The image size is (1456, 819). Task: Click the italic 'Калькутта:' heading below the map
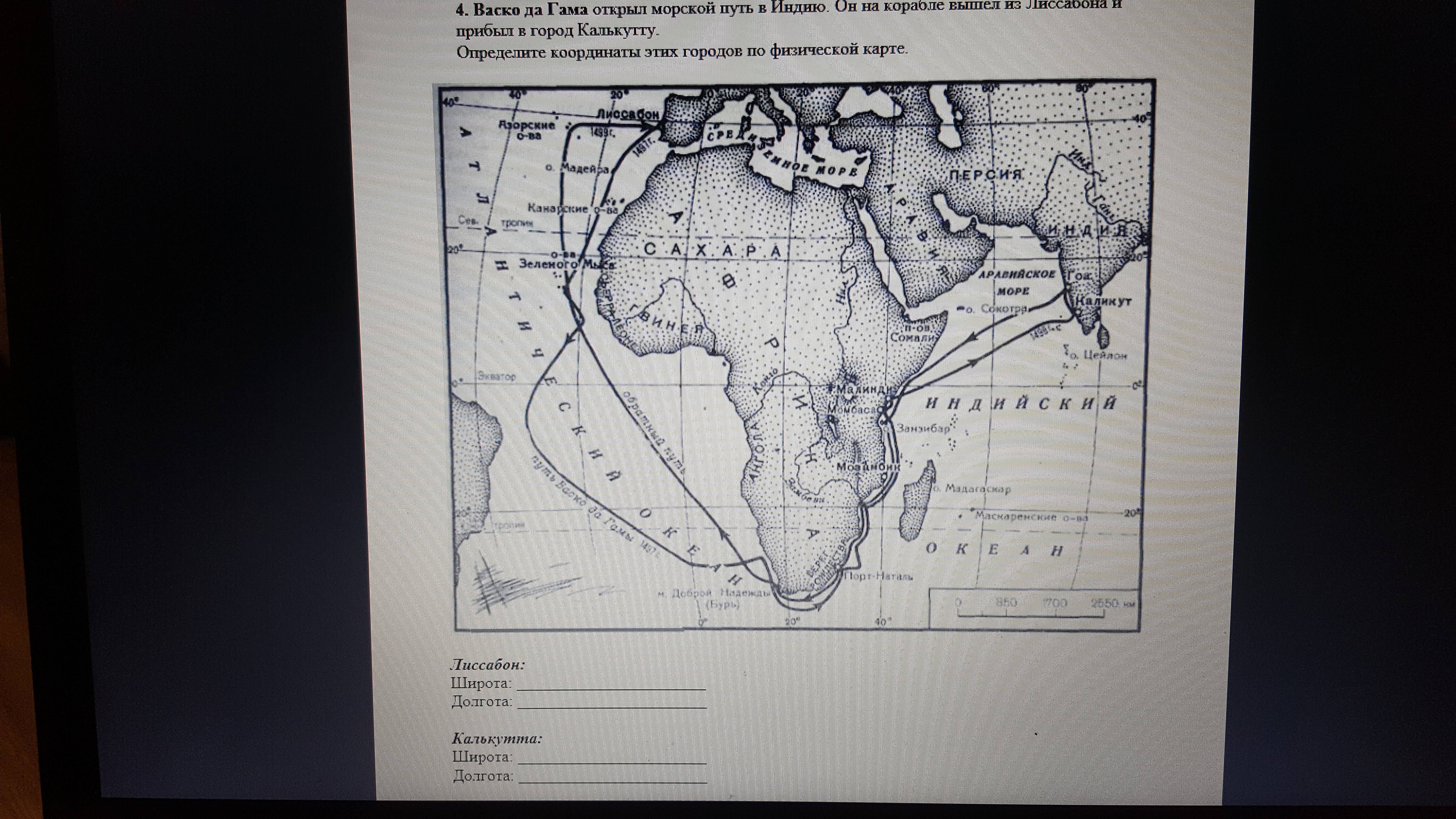click(497, 738)
